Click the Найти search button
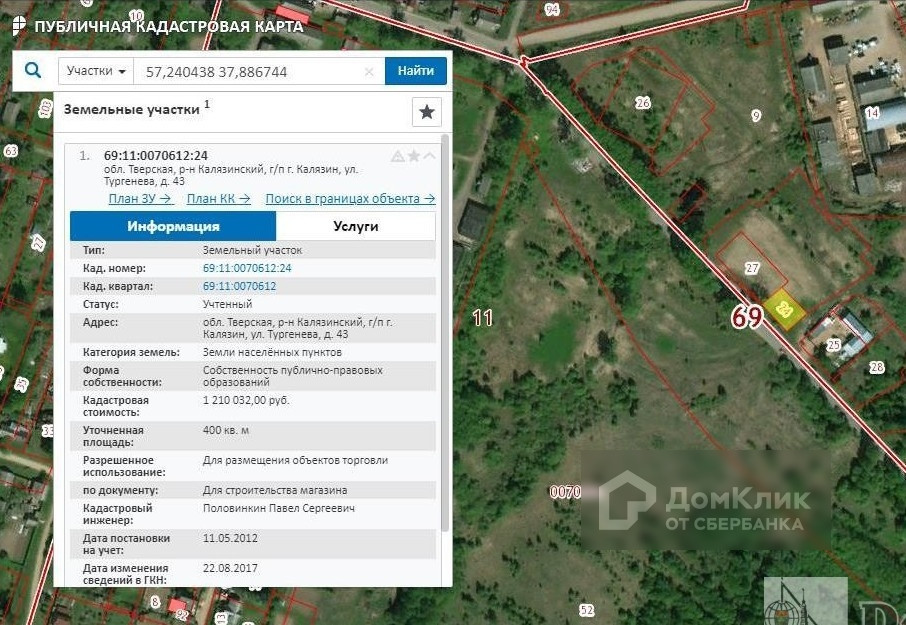This screenshot has width=906, height=625. [415, 71]
